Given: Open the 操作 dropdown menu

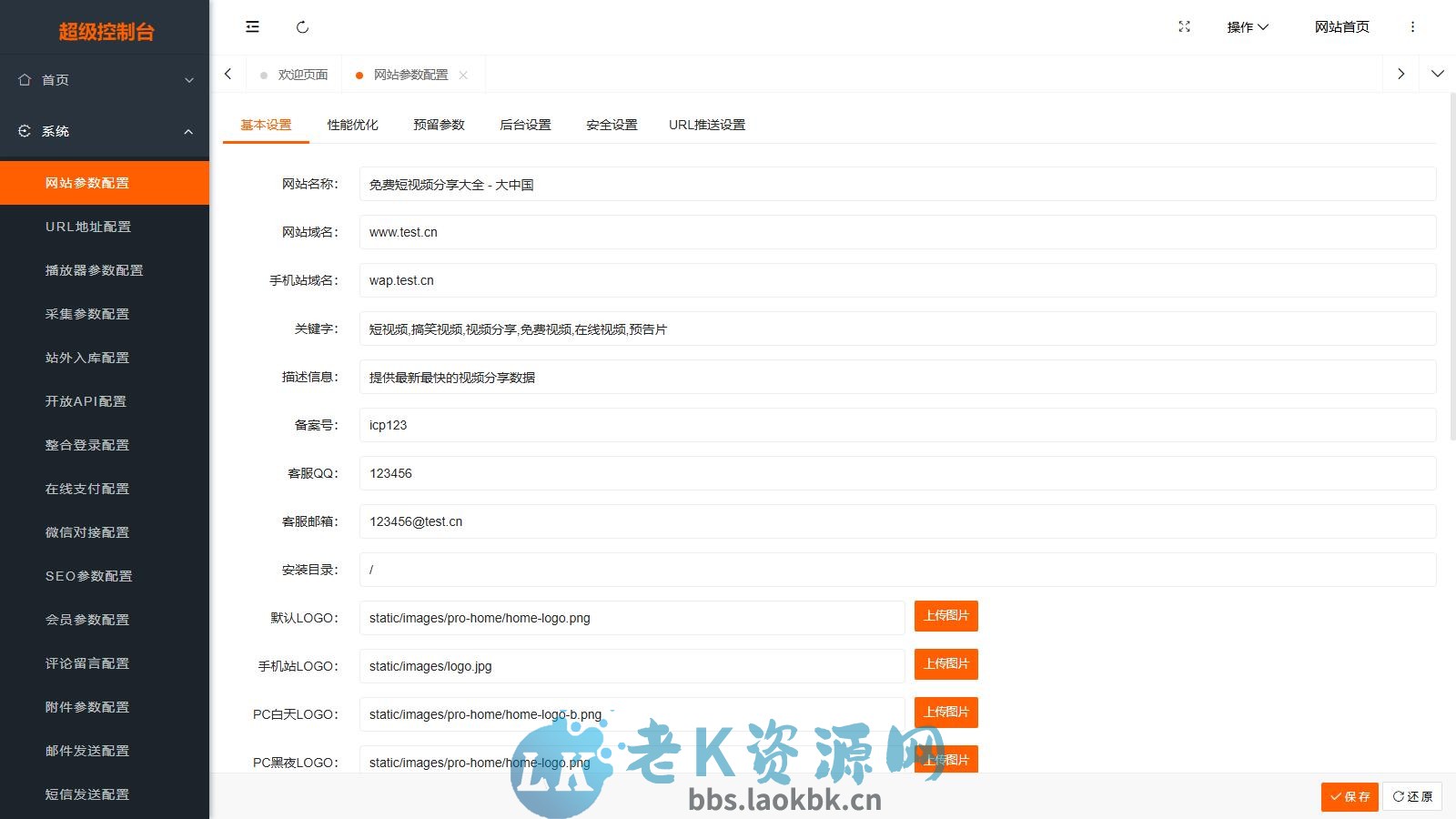Looking at the screenshot, I should point(1246,27).
